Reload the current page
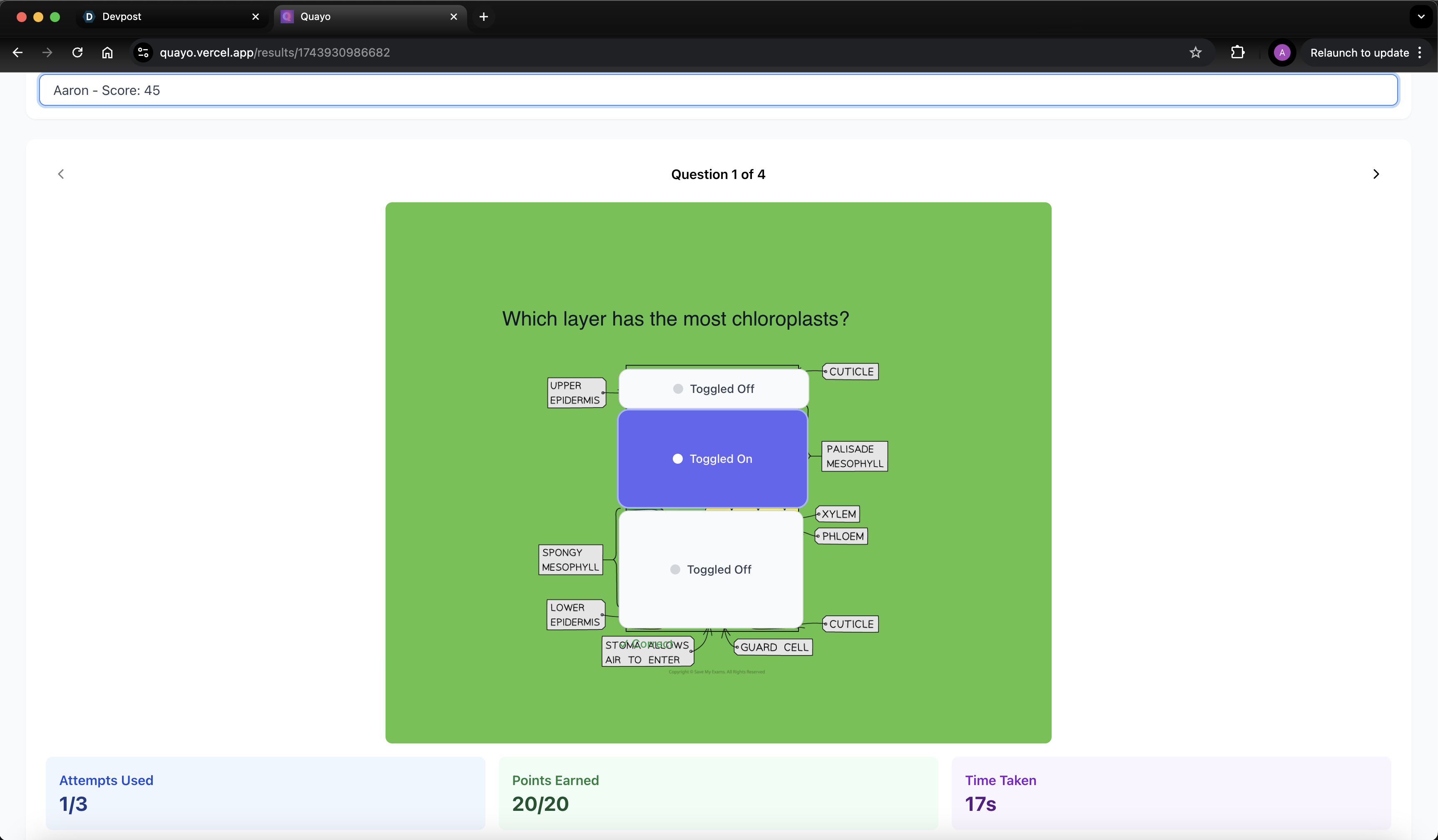The image size is (1438, 840). [x=77, y=52]
